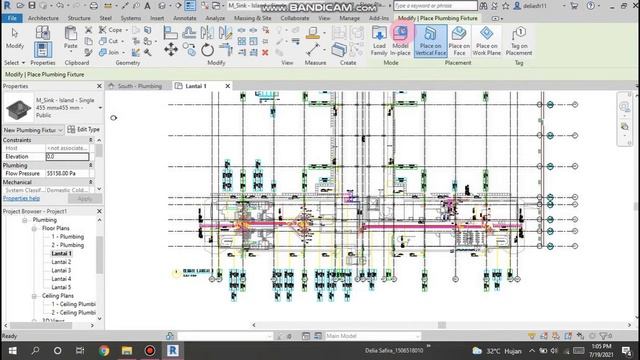Toggle Place on Face mode
Viewport: 640px width, 360px height.
459,41
